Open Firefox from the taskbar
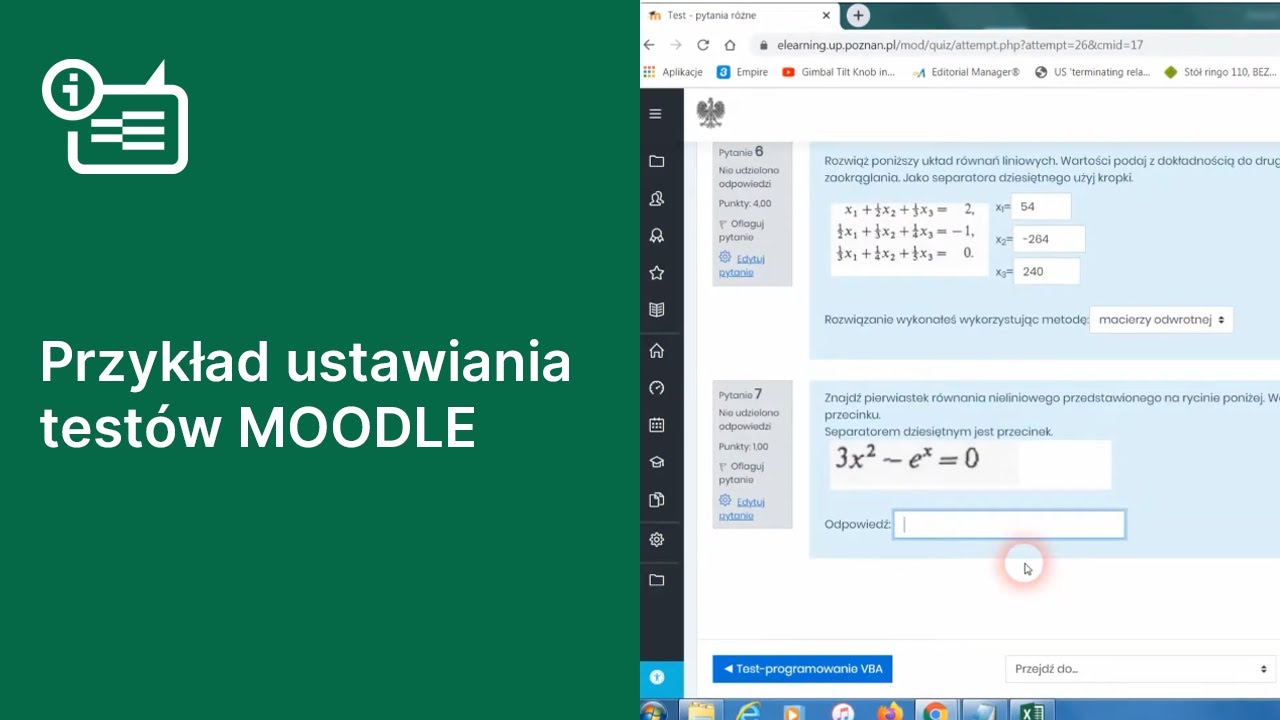 [888, 711]
